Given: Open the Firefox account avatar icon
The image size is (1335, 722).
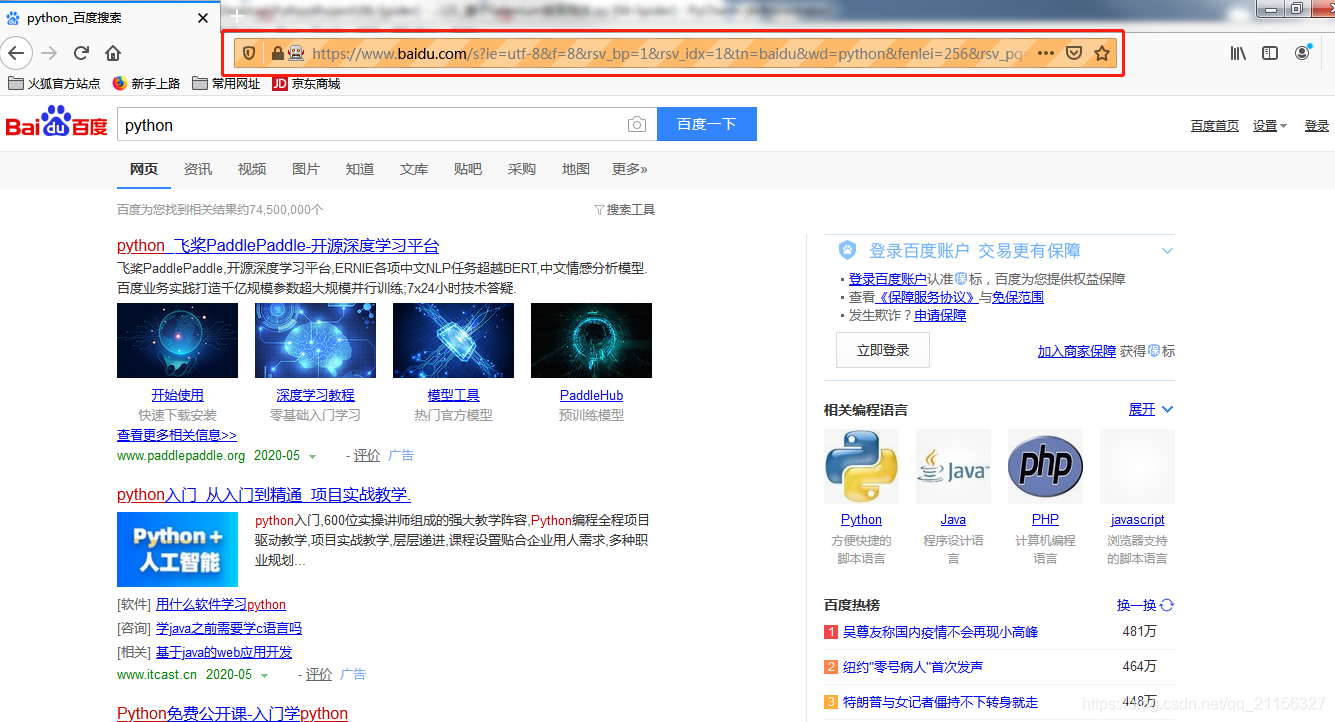Looking at the screenshot, I should (1302, 53).
